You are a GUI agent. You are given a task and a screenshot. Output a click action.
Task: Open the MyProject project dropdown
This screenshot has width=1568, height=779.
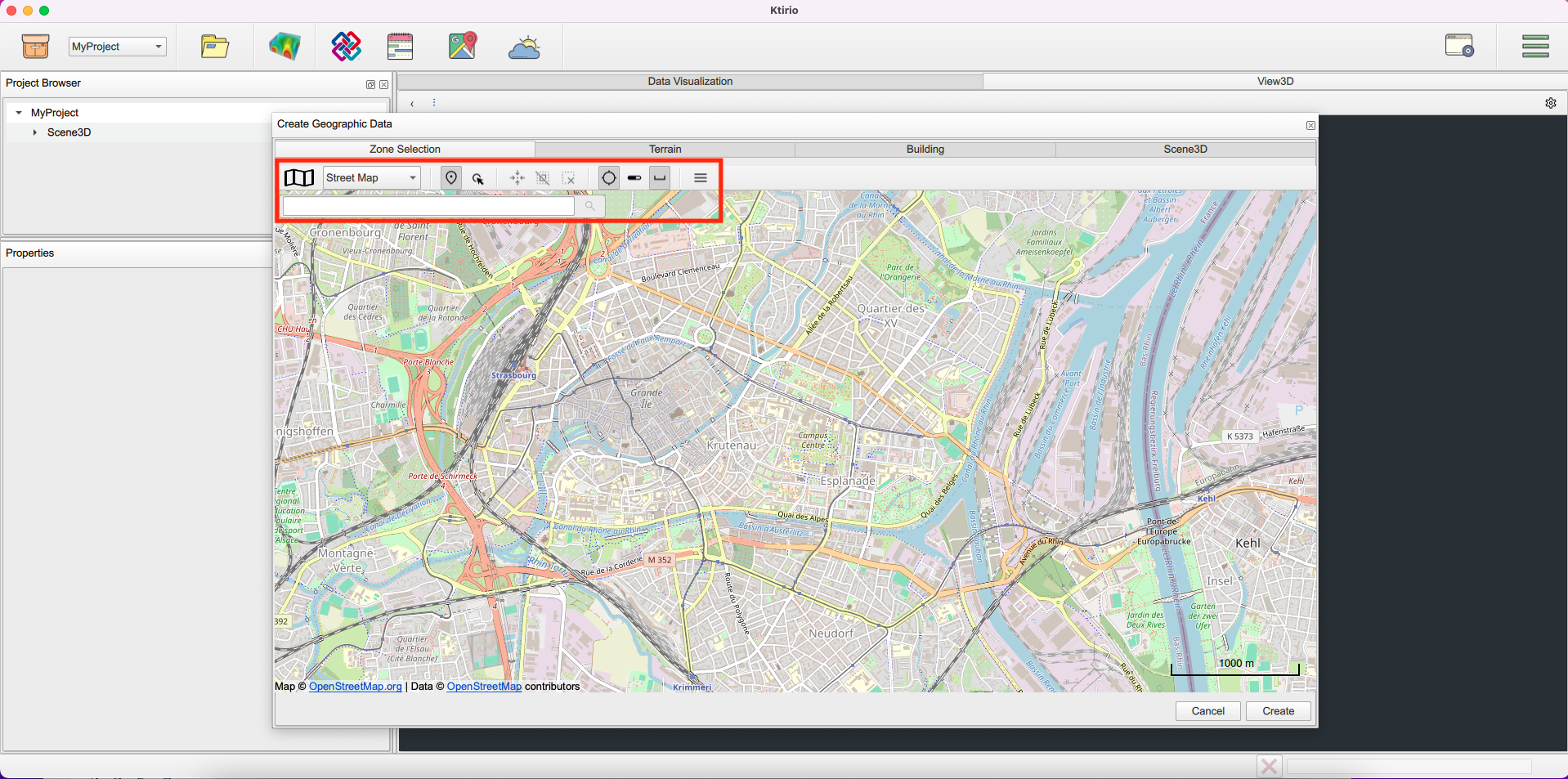[x=117, y=46]
